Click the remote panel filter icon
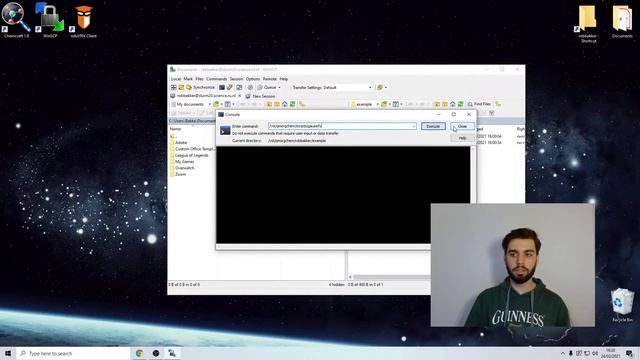640x360 pixels. click(396, 104)
